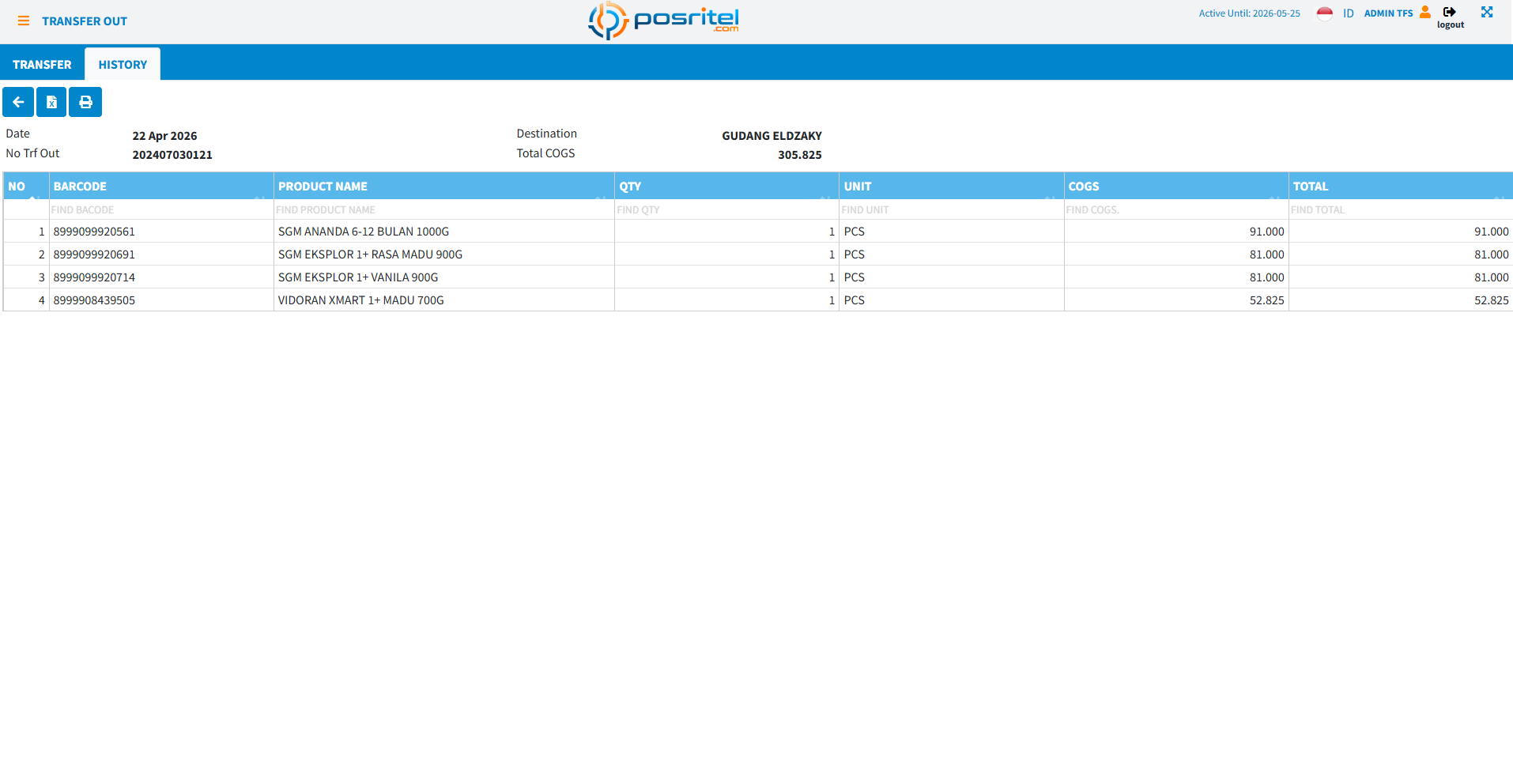
Task: Click row number 3 in the table
Action: tap(42, 277)
